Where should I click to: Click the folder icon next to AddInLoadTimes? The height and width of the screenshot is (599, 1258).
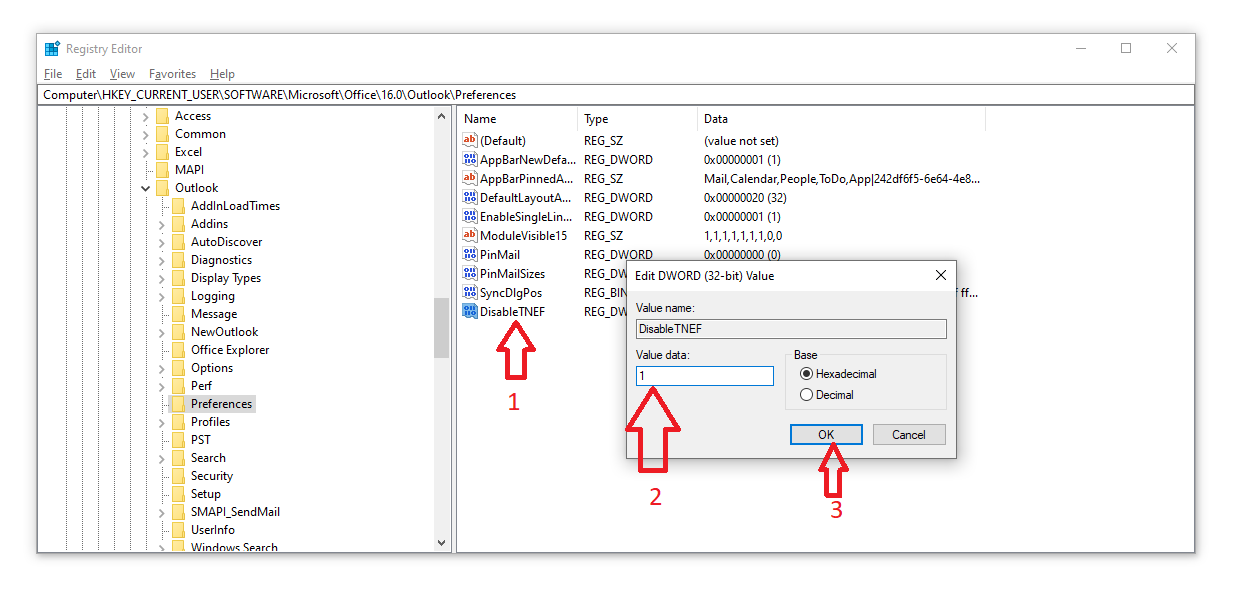pos(179,206)
